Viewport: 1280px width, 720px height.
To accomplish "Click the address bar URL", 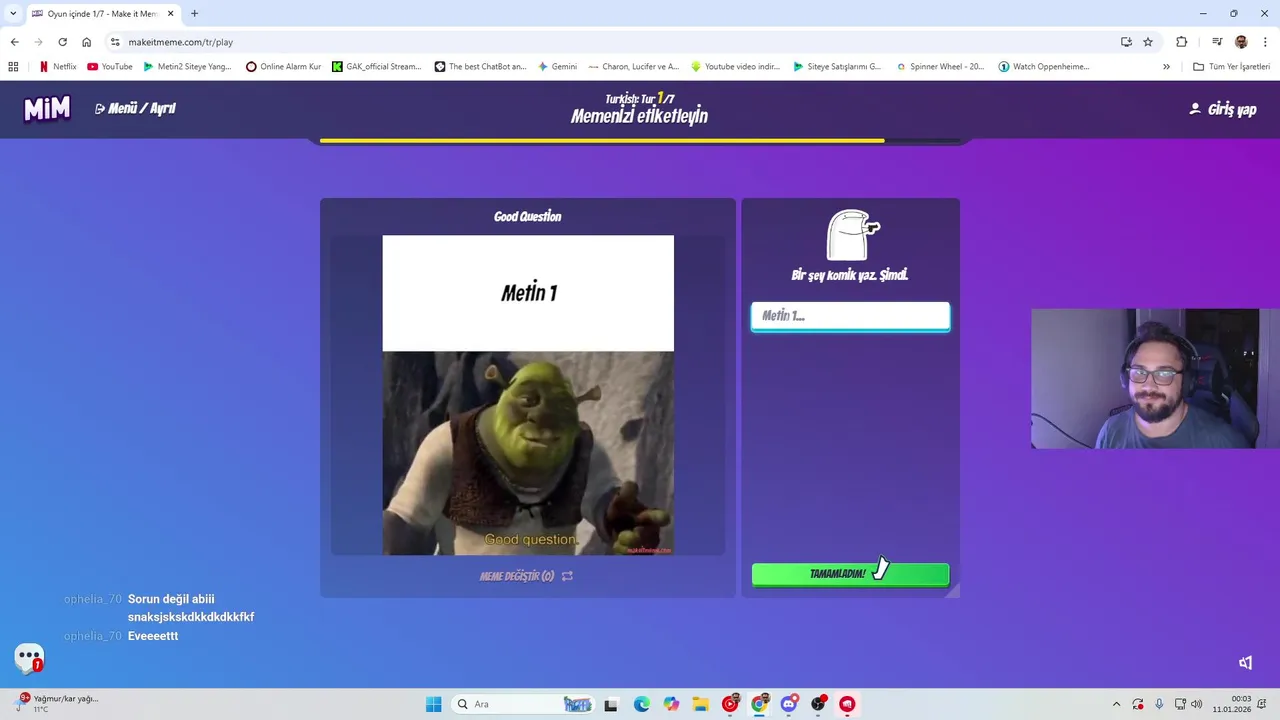I will coord(181,42).
